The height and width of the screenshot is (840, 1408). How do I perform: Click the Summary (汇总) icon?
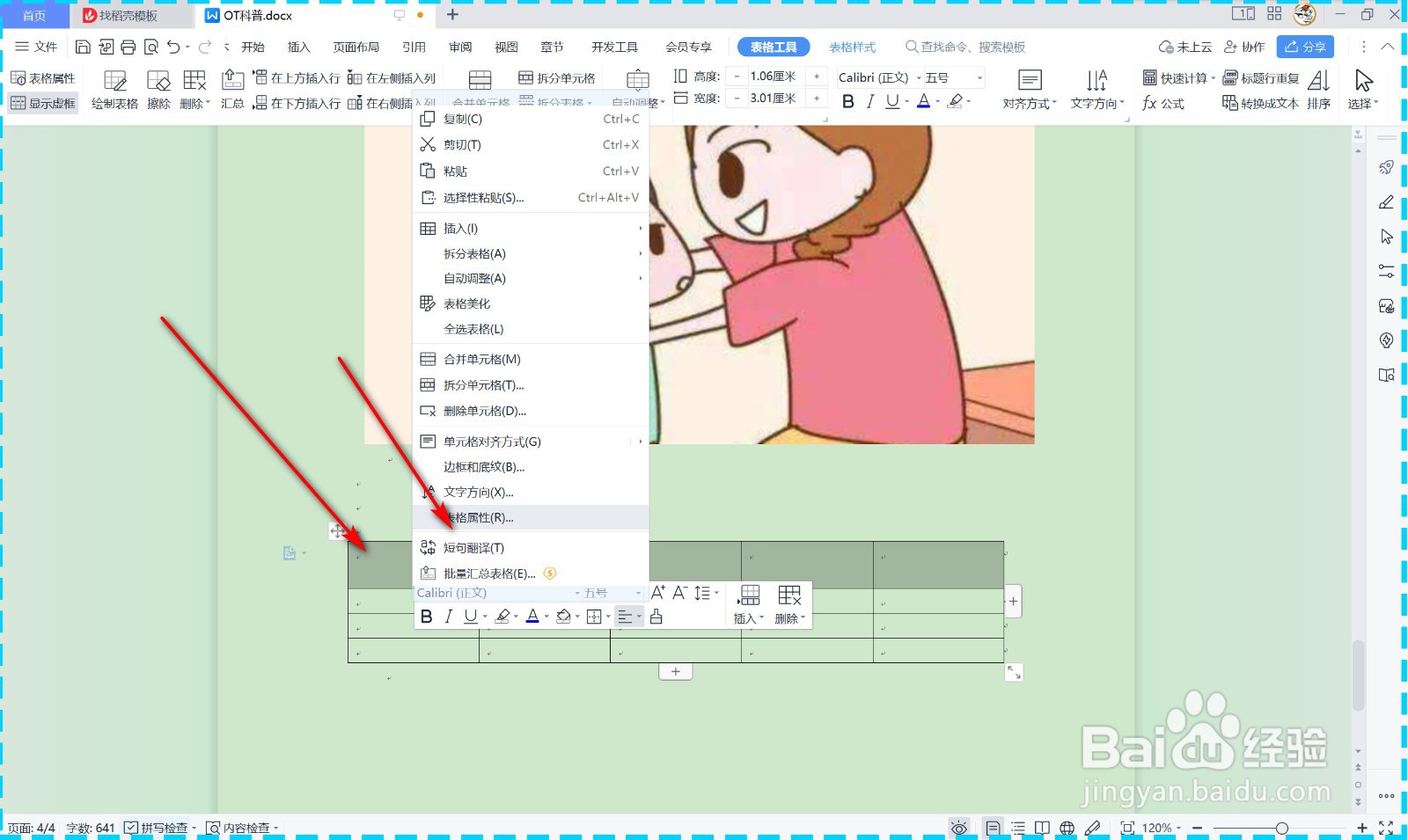click(x=232, y=91)
